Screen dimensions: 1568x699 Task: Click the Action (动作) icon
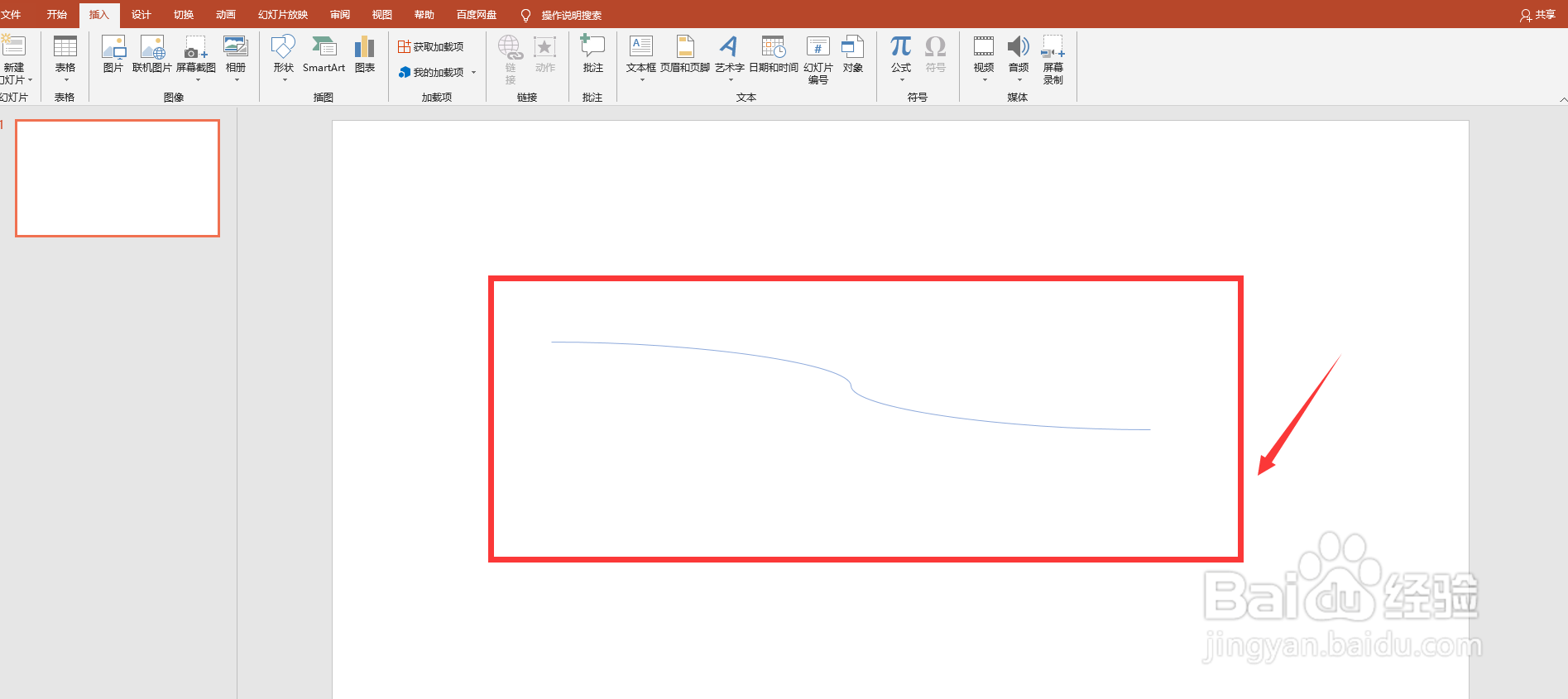(x=544, y=46)
